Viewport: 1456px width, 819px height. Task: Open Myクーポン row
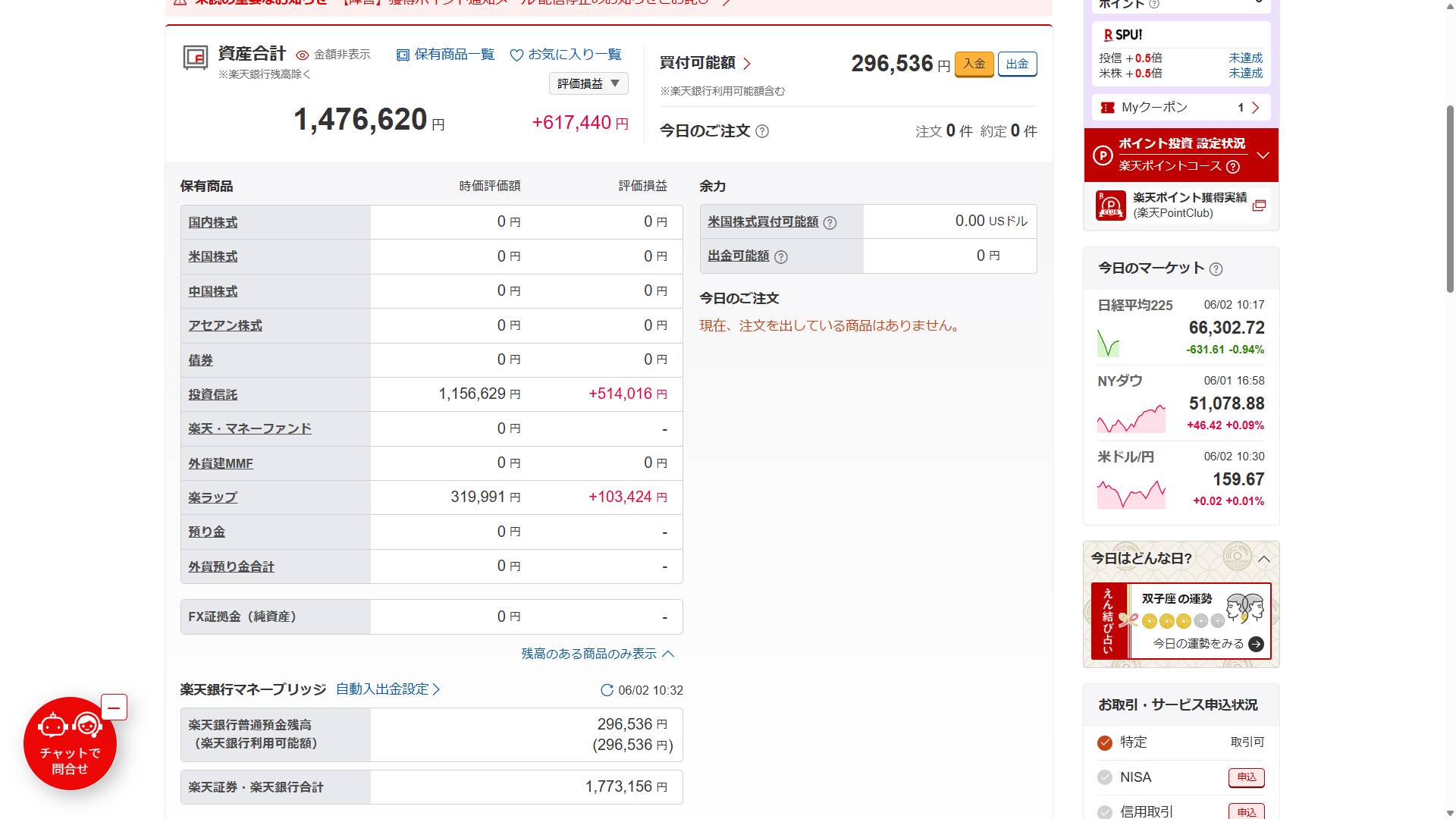[1181, 108]
